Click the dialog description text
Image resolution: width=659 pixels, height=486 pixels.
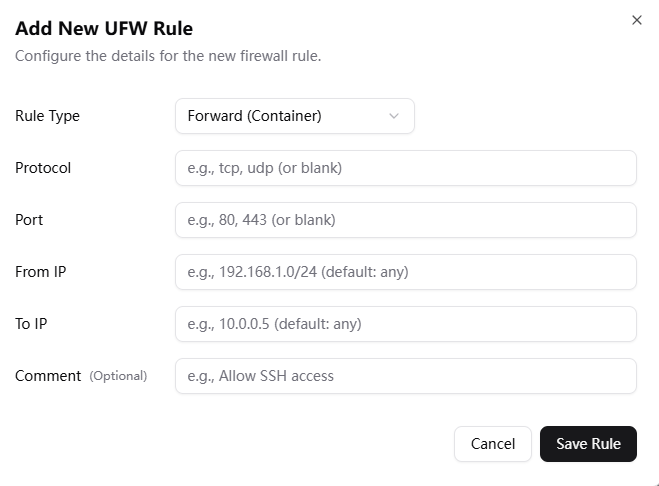click(168, 56)
